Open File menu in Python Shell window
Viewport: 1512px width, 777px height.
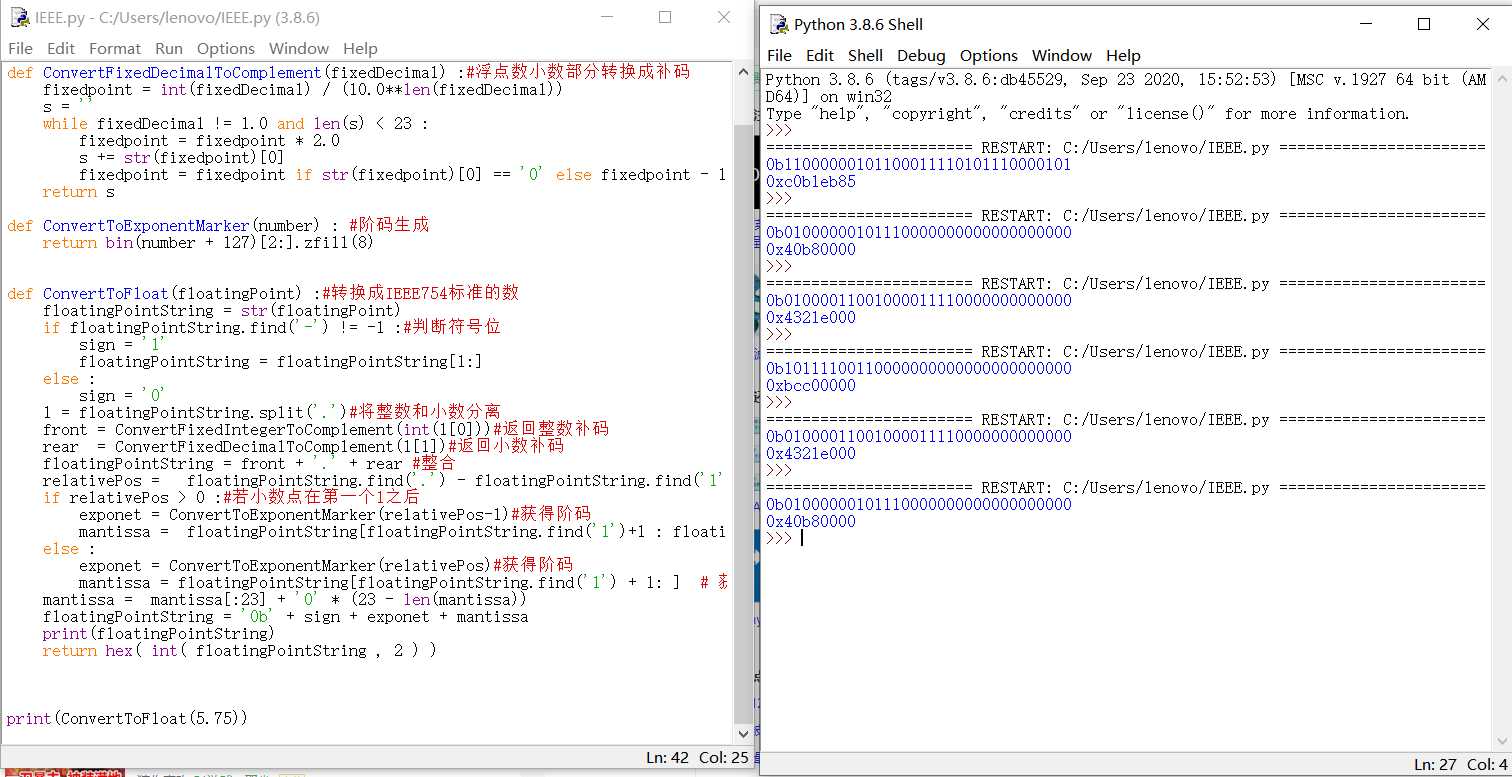(x=779, y=55)
